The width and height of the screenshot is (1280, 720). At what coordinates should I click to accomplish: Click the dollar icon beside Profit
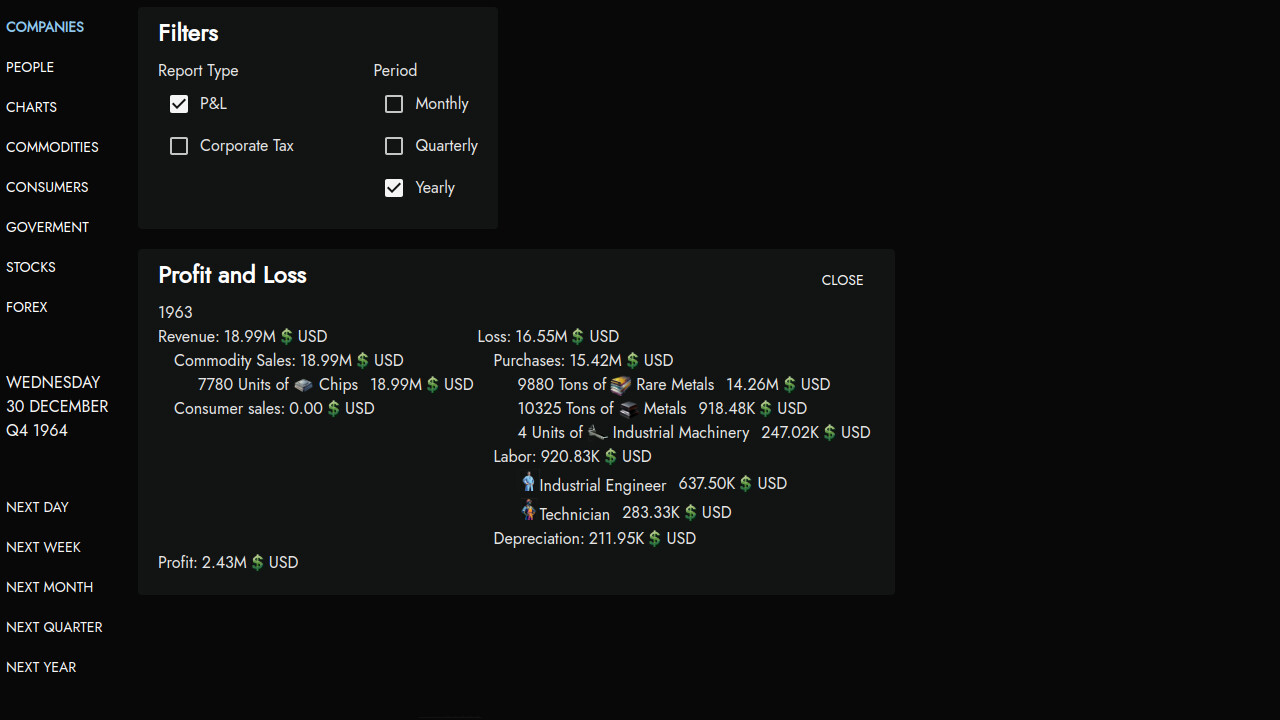pyautogui.click(x=257, y=562)
